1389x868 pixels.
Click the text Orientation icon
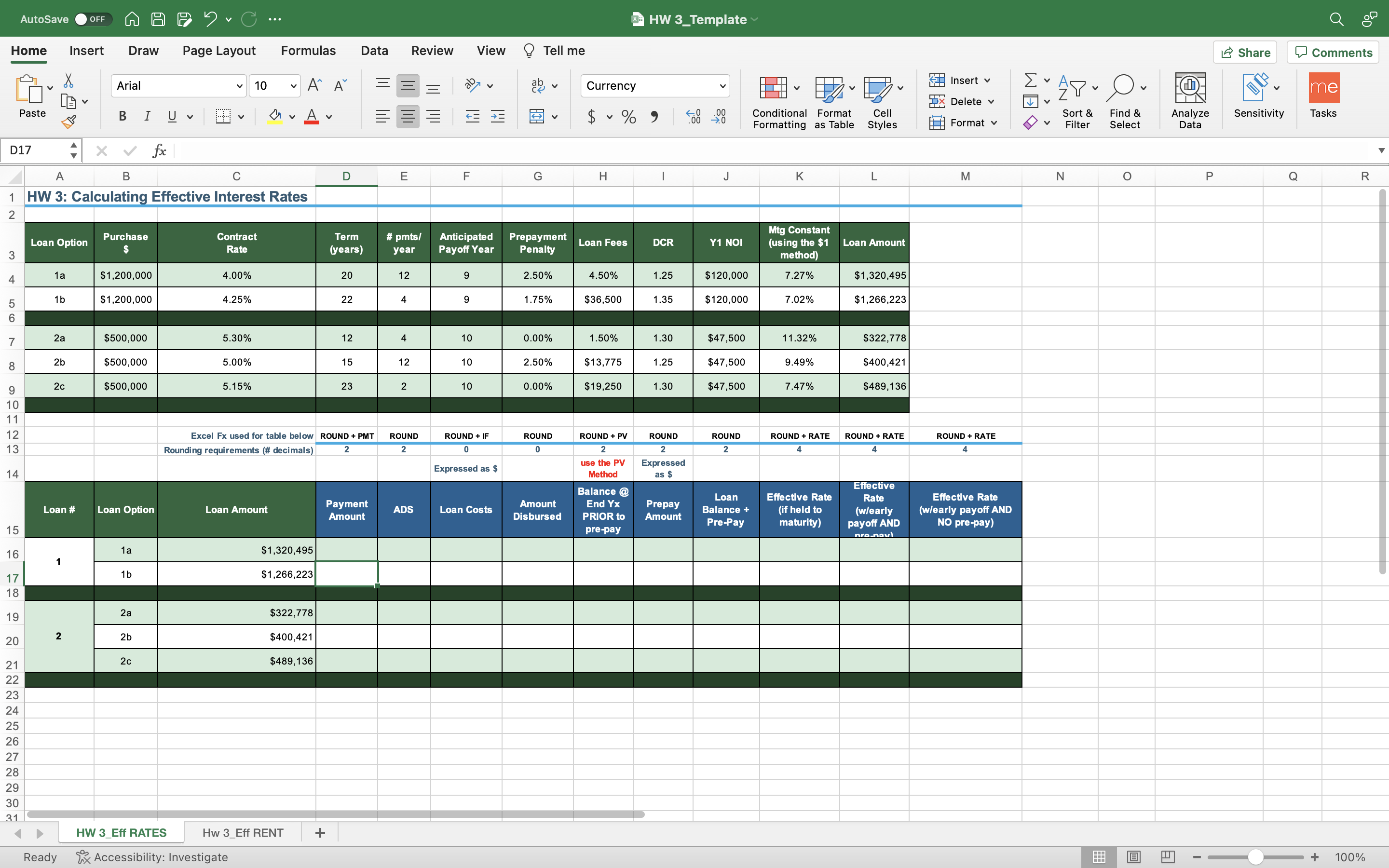click(472, 85)
